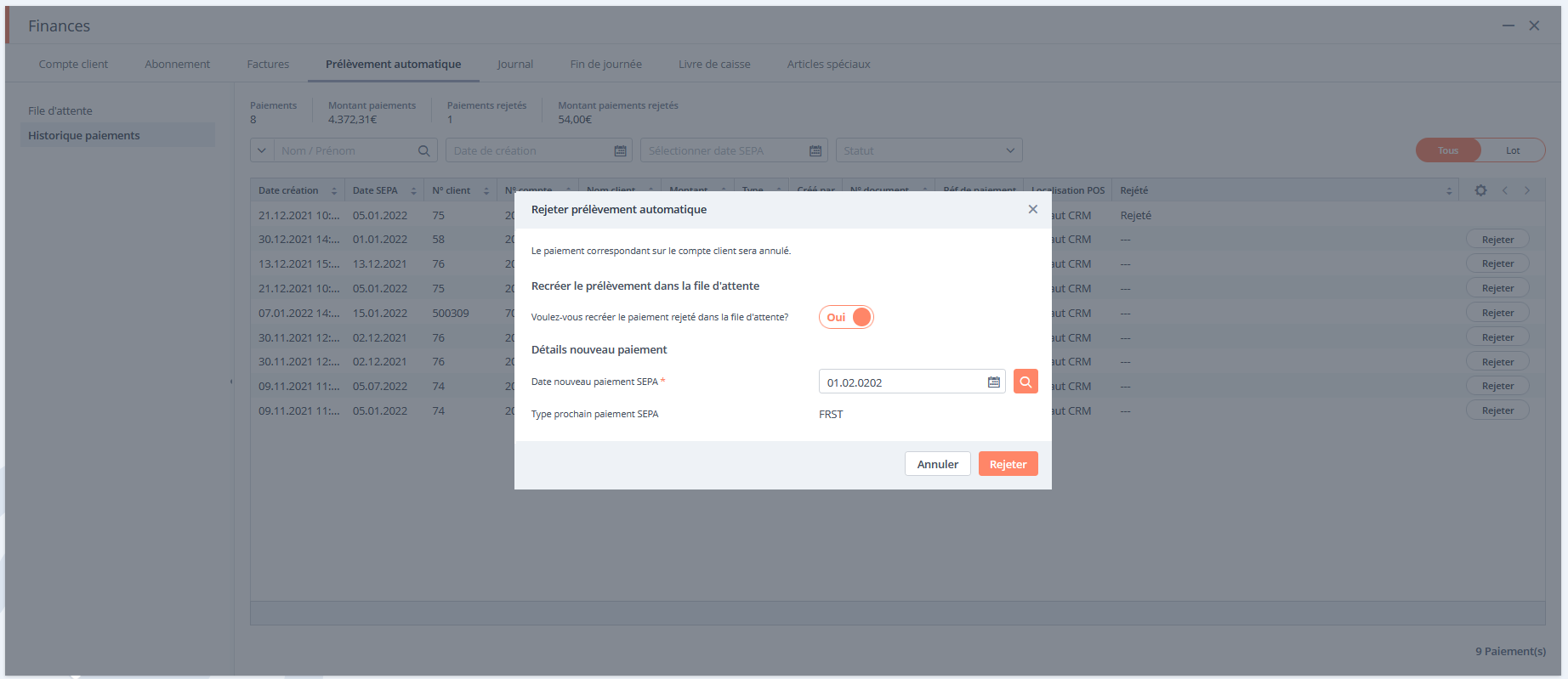The width and height of the screenshot is (1568, 679).
Task: Select the Lot filter toggle
Action: tap(1513, 150)
